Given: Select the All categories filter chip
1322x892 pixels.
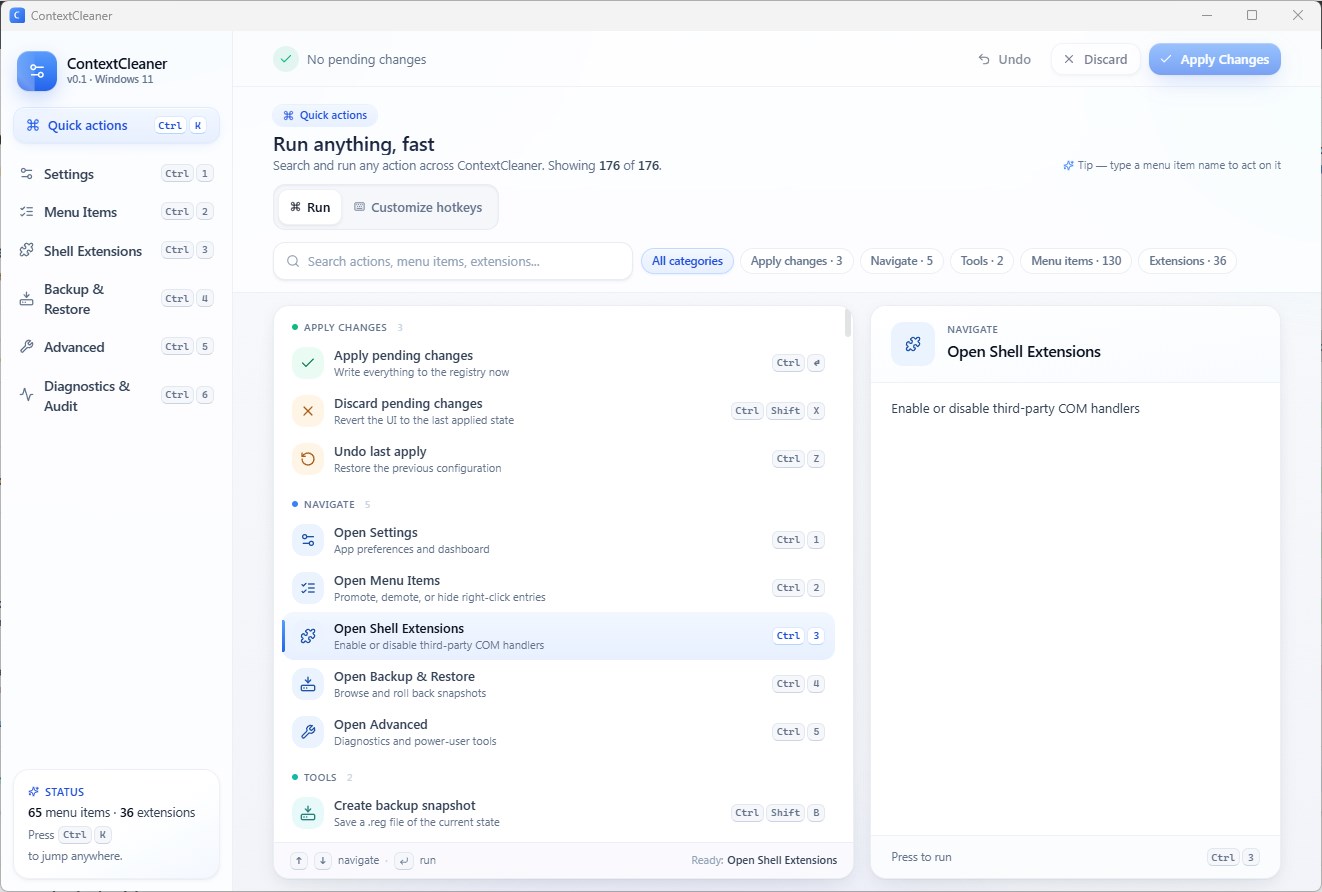Looking at the screenshot, I should click(x=687, y=261).
